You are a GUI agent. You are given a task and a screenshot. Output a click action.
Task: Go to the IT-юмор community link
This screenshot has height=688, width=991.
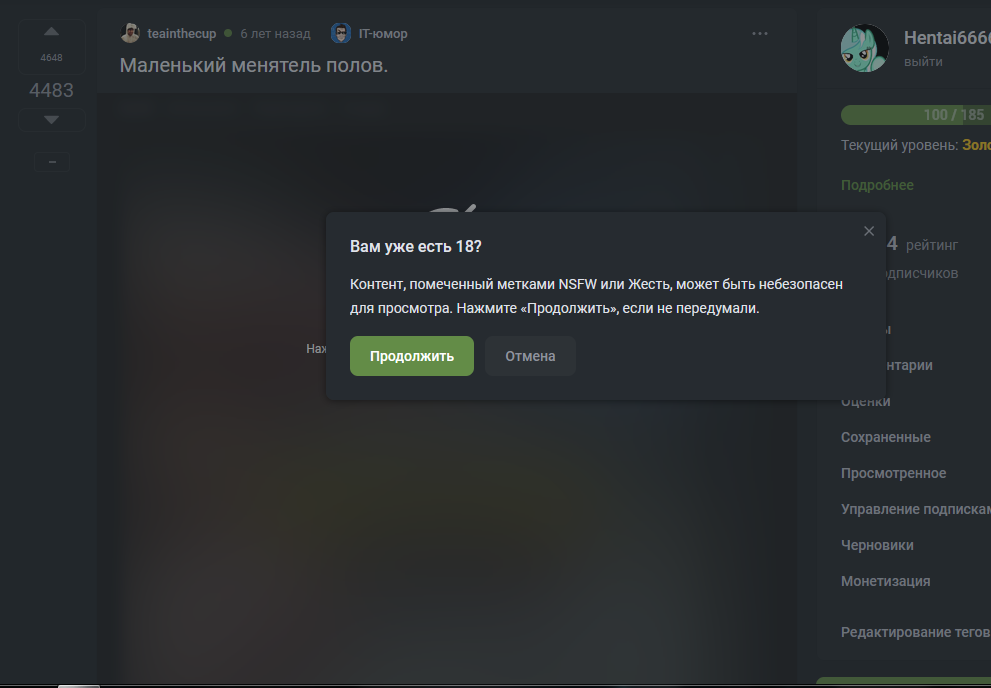[x=383, y=33]
